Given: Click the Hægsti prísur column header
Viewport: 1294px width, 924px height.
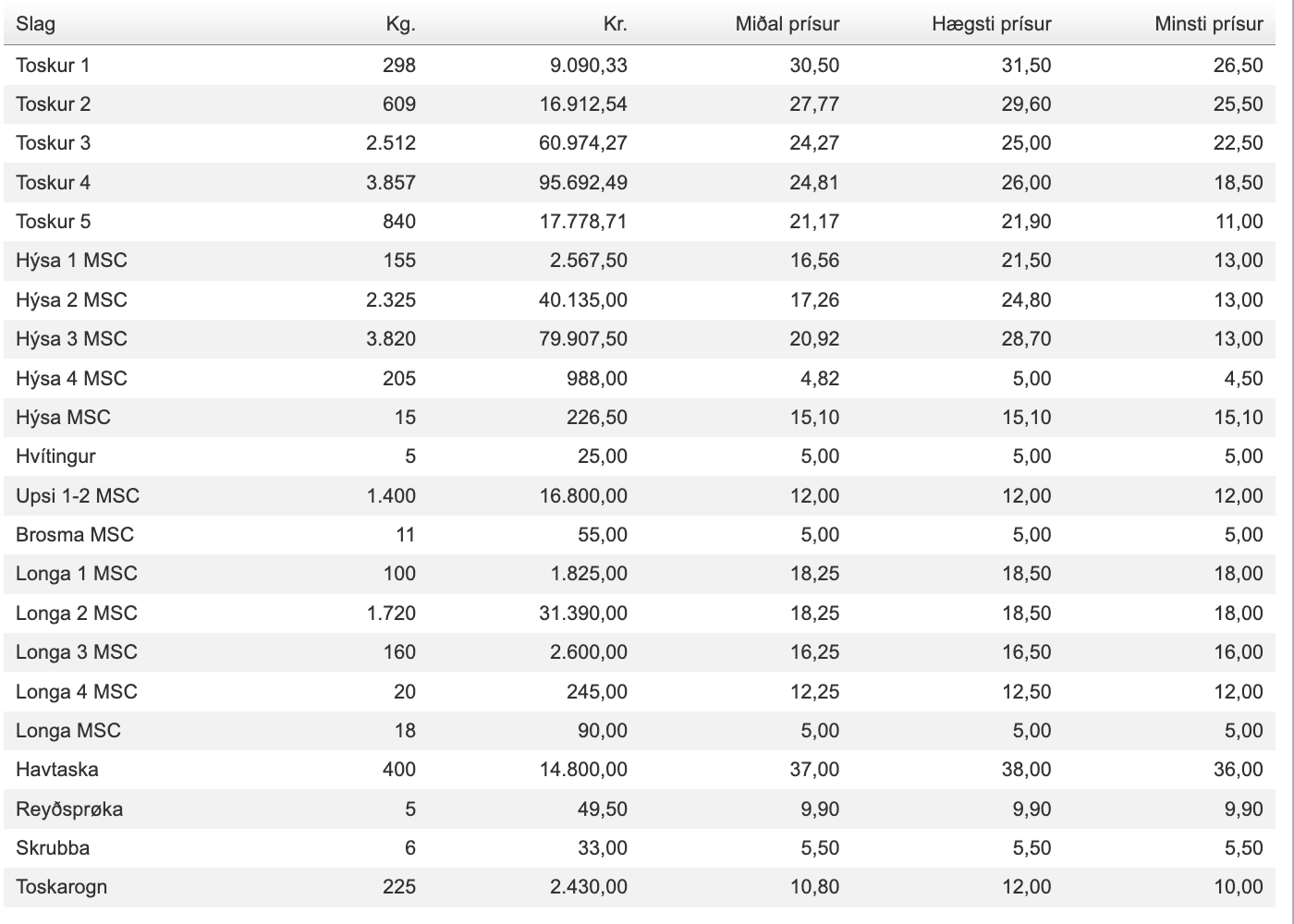Looking at the screenshot, I should (991, 24).
